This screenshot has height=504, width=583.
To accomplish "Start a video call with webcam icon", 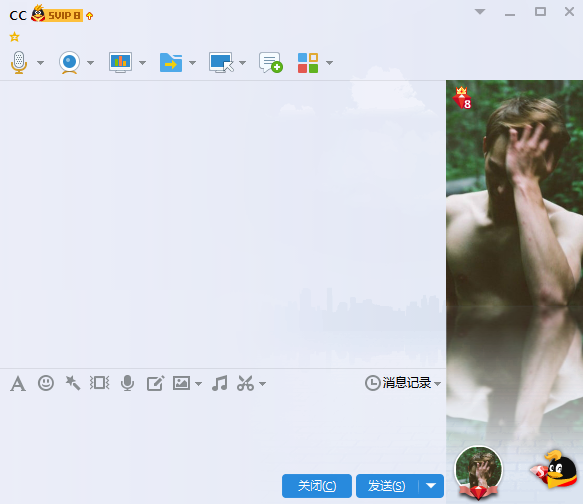I will coord(70,62).
